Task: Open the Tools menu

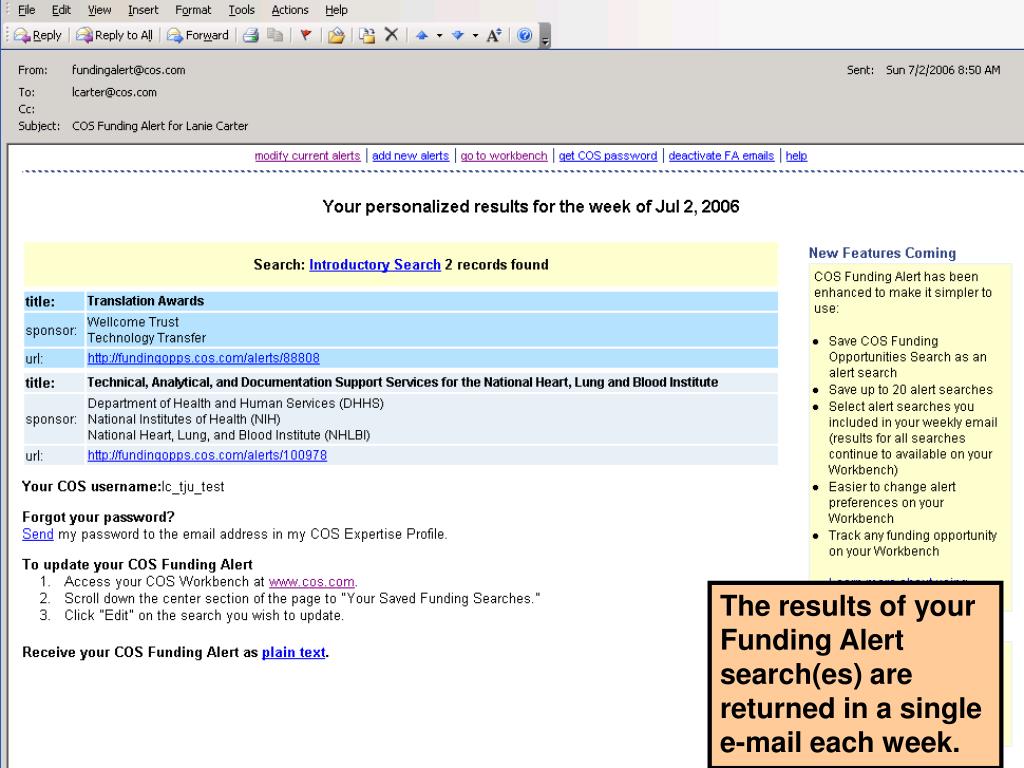Action: (x=242, y=10)
